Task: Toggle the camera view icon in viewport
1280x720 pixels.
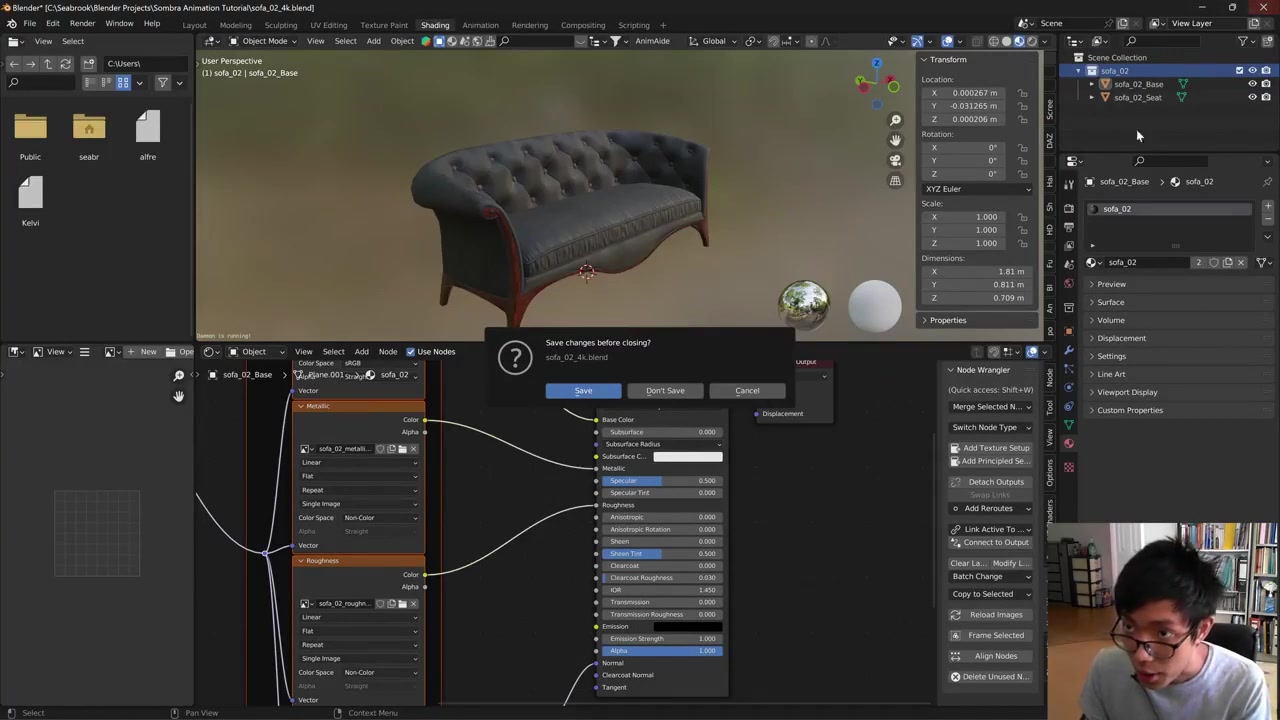Action: pyautogui.click(x=895, y=160)
